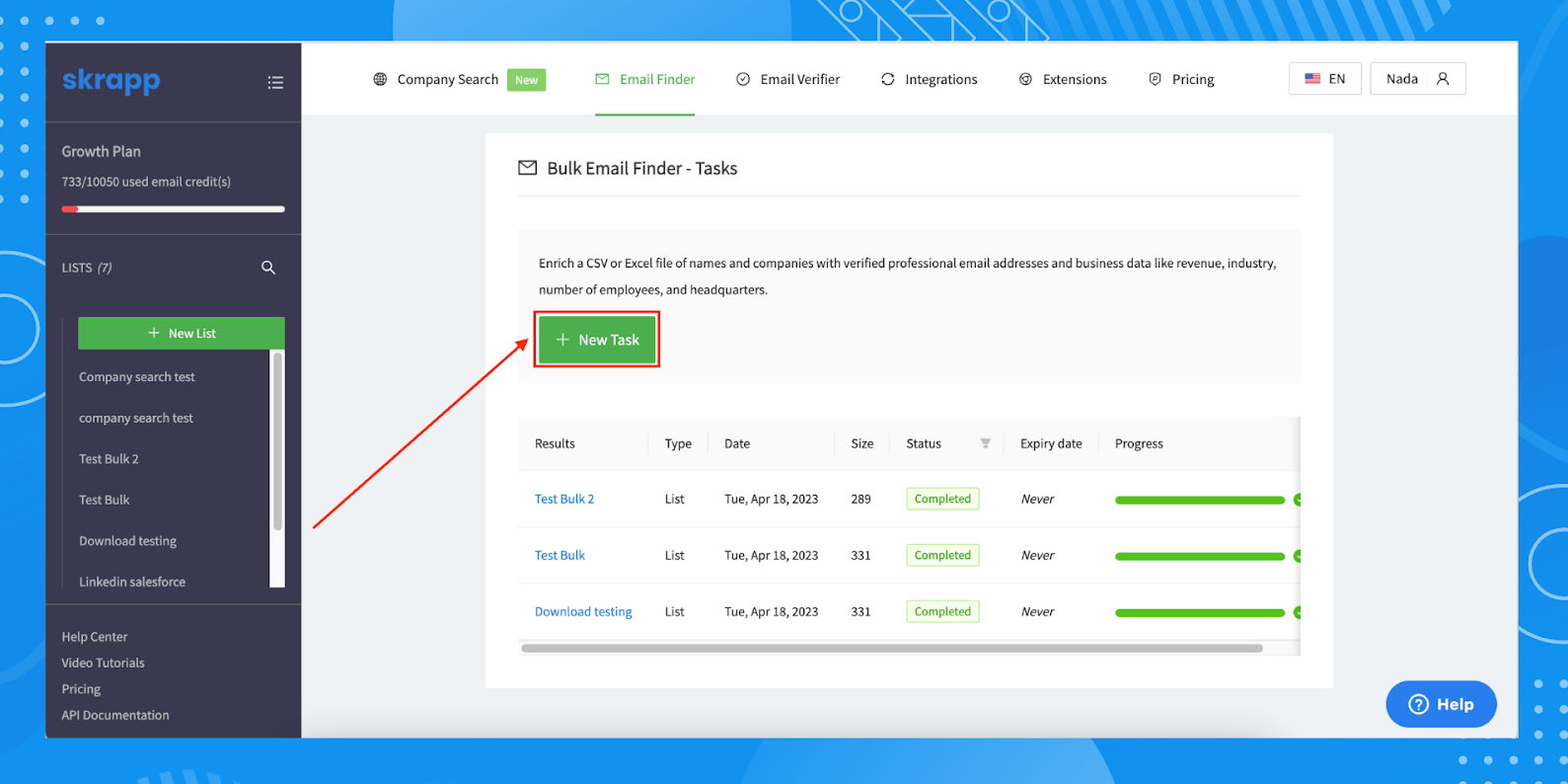The image size is (1568, 784).
Task: Search lists with magnifier icon
Action: (268, 268)
